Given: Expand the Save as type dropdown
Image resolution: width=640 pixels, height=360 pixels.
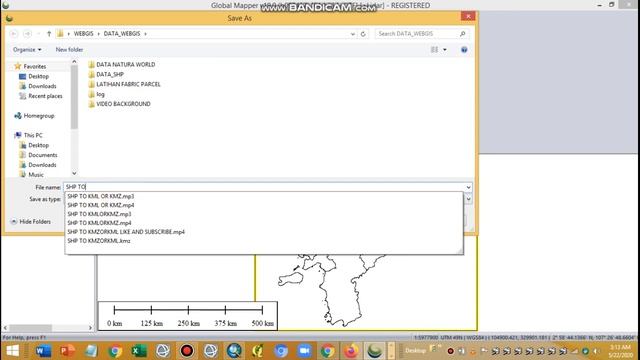Looking at the screenshot, I should tap(468, 199).
